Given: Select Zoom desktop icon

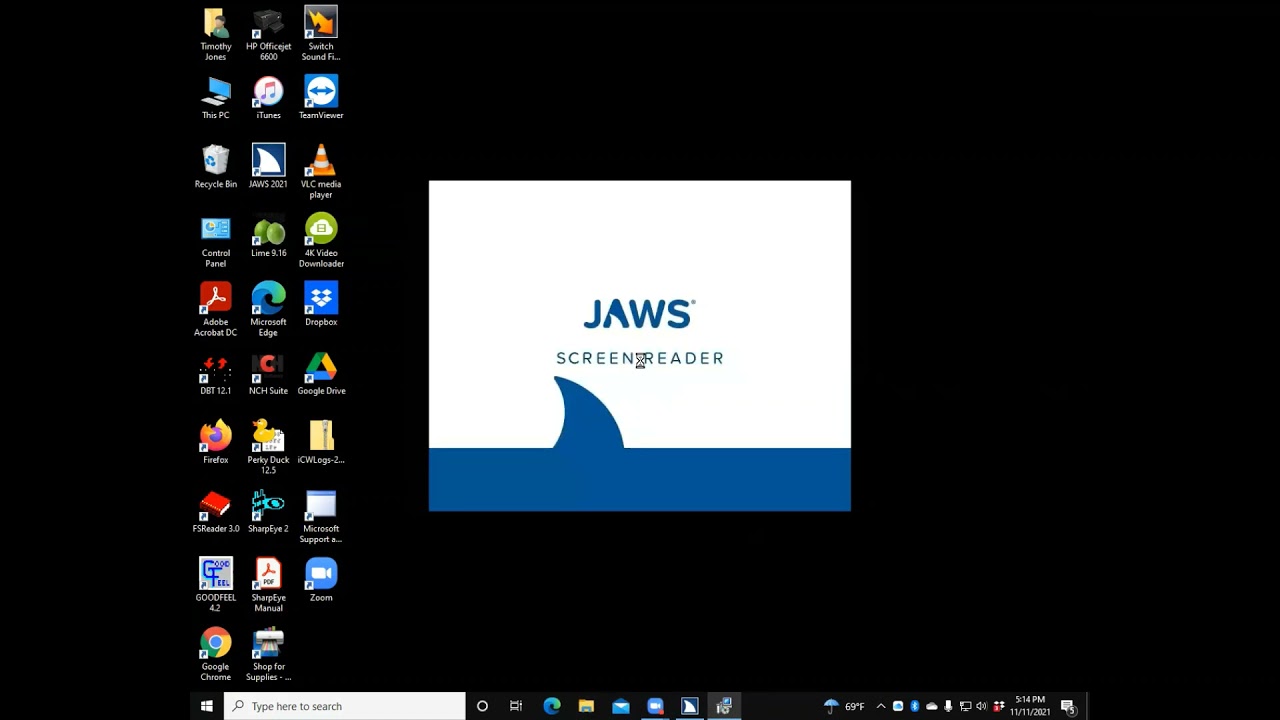Looking at the screenshot, I should click(321, 581).
